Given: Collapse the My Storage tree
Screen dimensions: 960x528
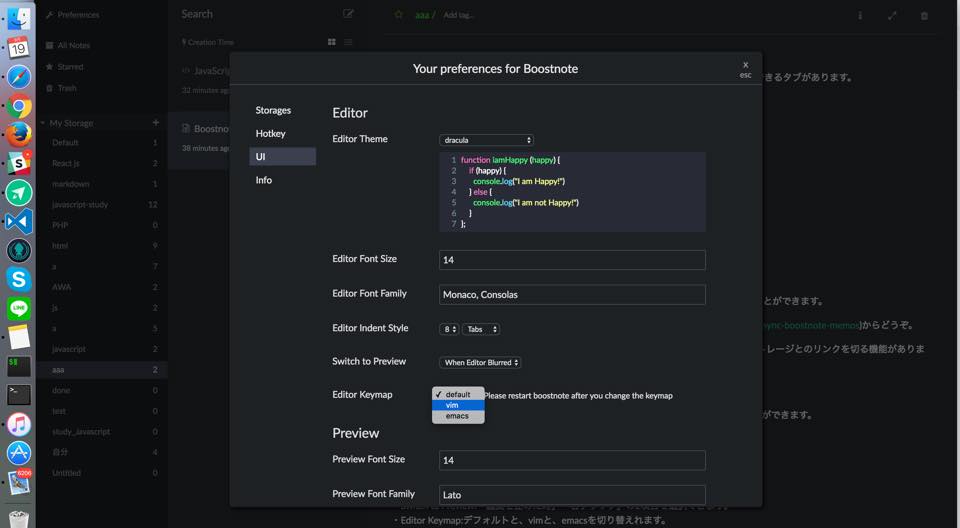Looking at the screenshot, I should pos(43,123).
